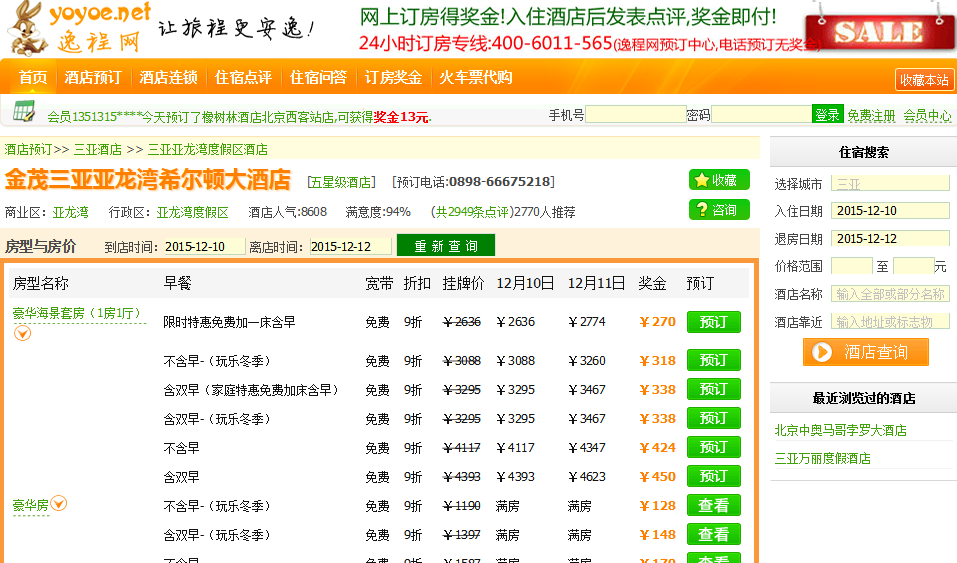Click the 收藏本站 bookmark site button
957x563 pixels.
click(923, 80)
